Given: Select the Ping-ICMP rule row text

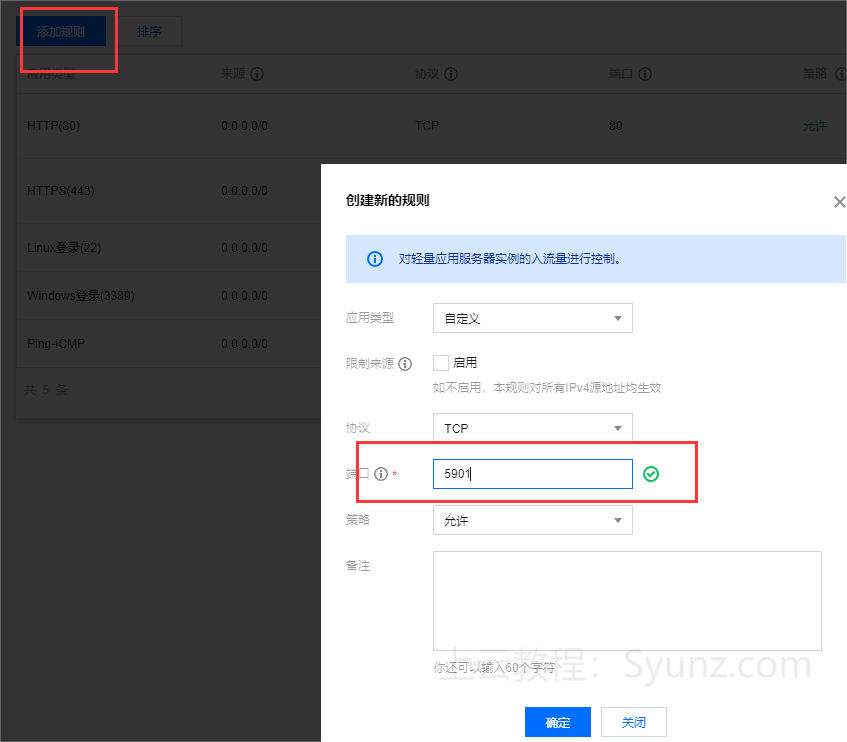Looking at the screenshot, I should (x=56, y=344).
